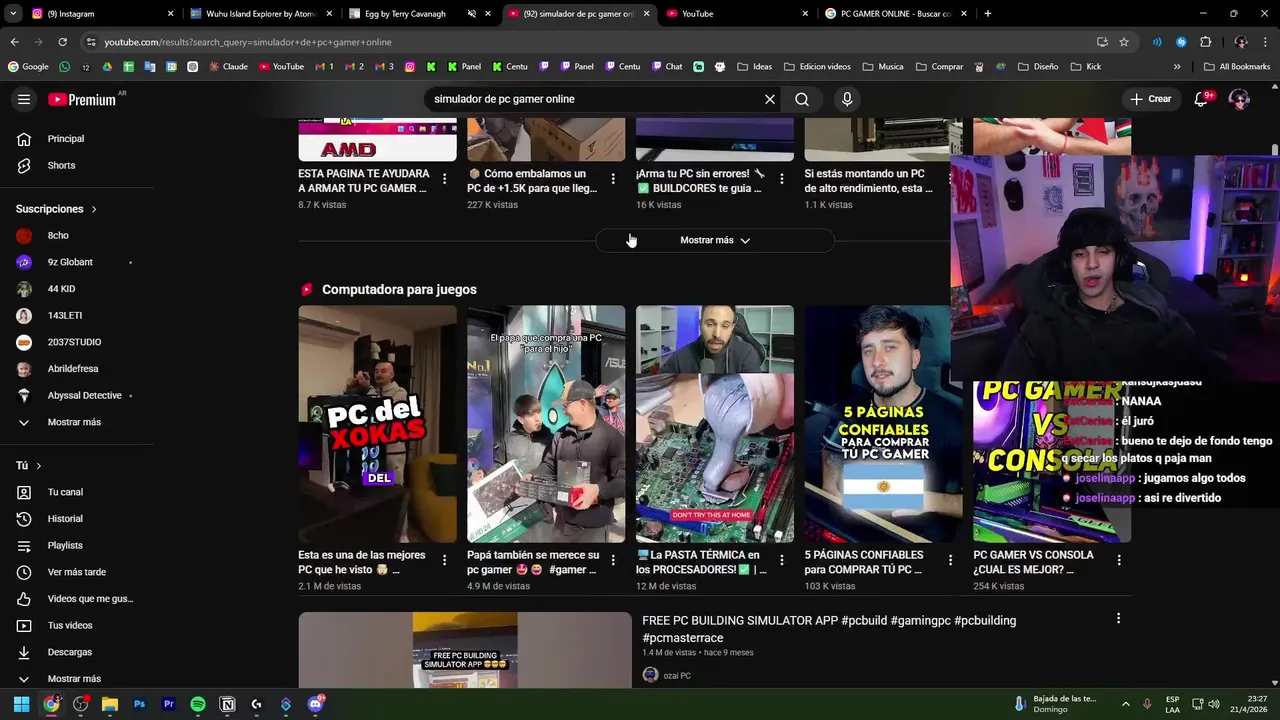Open the 5 PÁGINAS CONFIABLES short
Image resolution: width=1280 pixels, height=720 pixels.
point(884,424)
